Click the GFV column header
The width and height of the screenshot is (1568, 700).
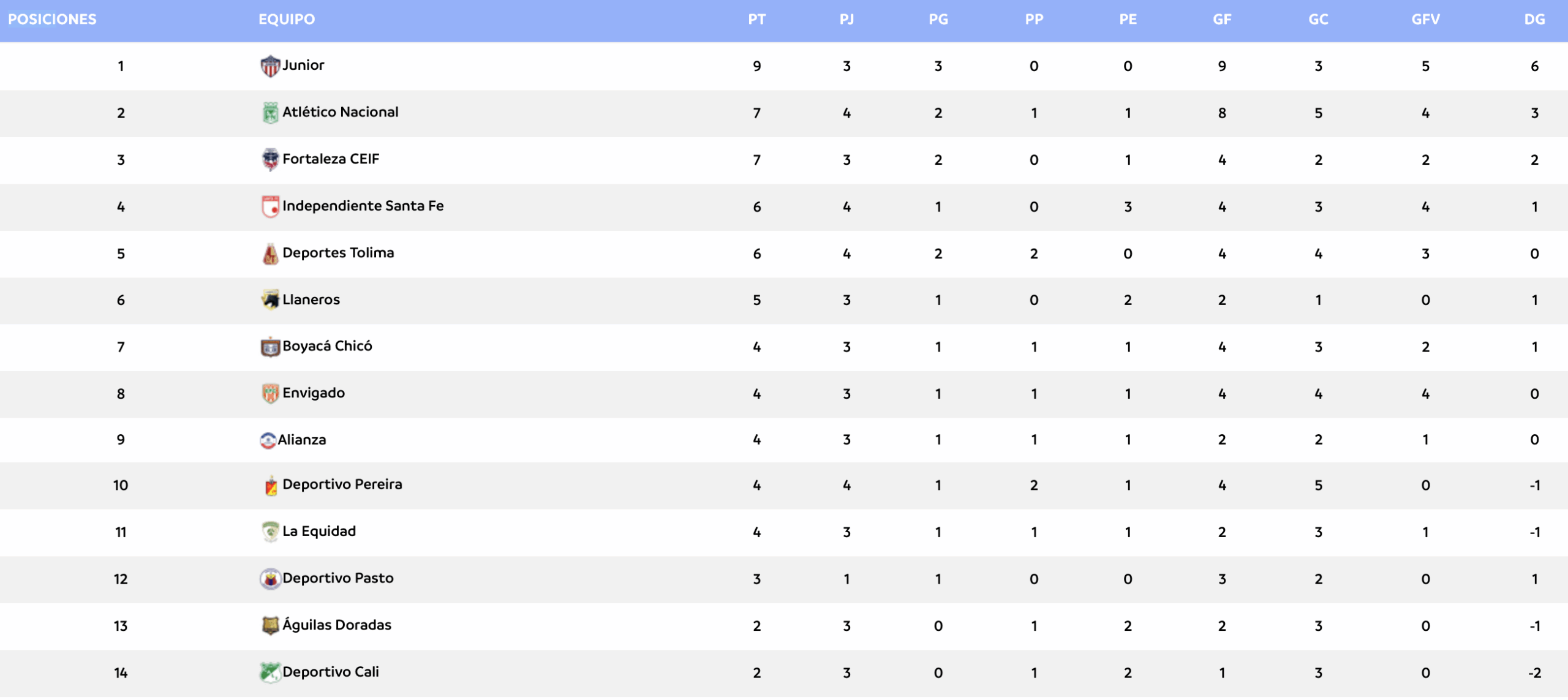tap(1425, 20)
